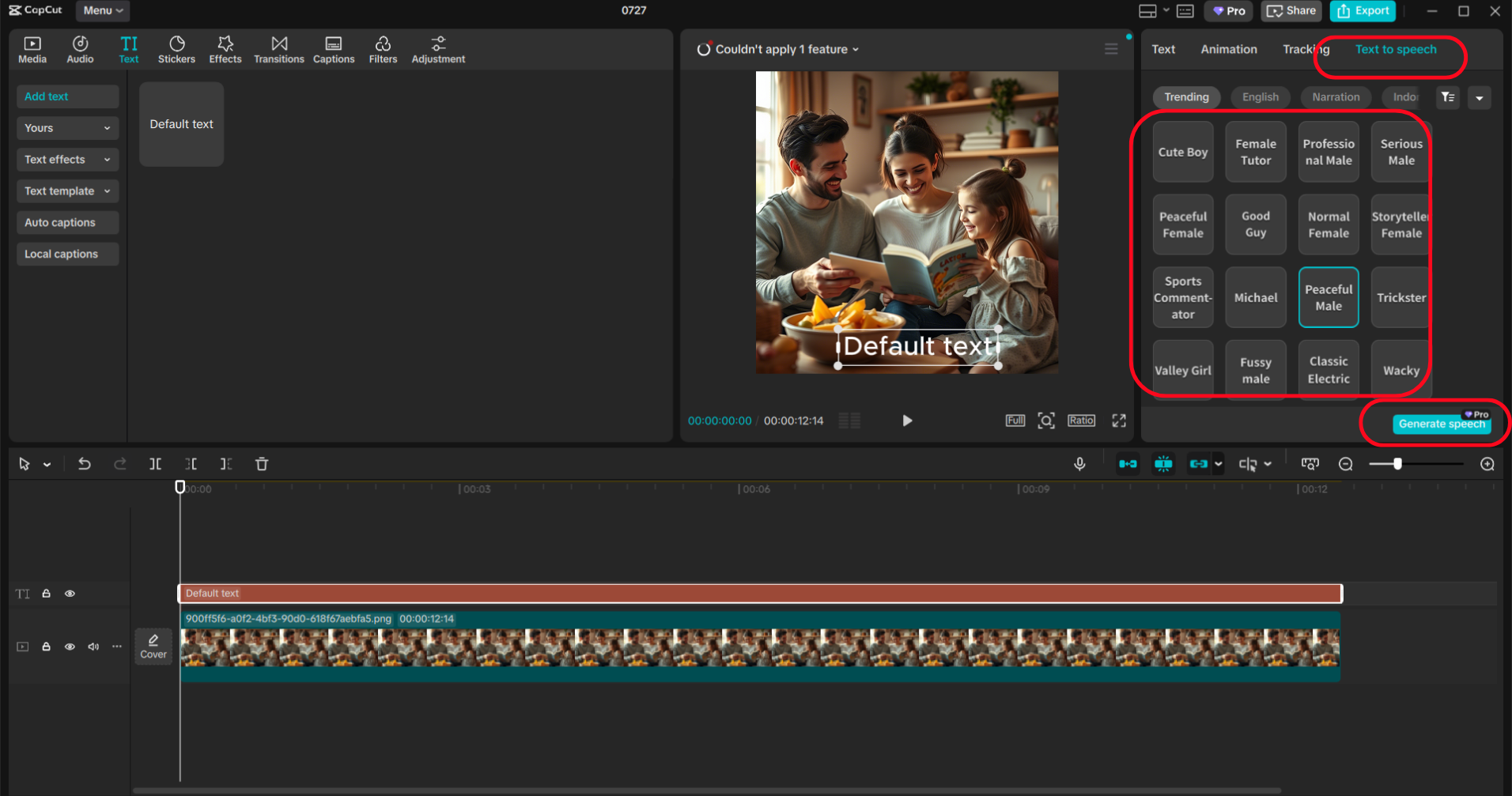Click the undo arrow icon
The width and height of the screenshot is (1512, 796).
(x=85, y=464)
